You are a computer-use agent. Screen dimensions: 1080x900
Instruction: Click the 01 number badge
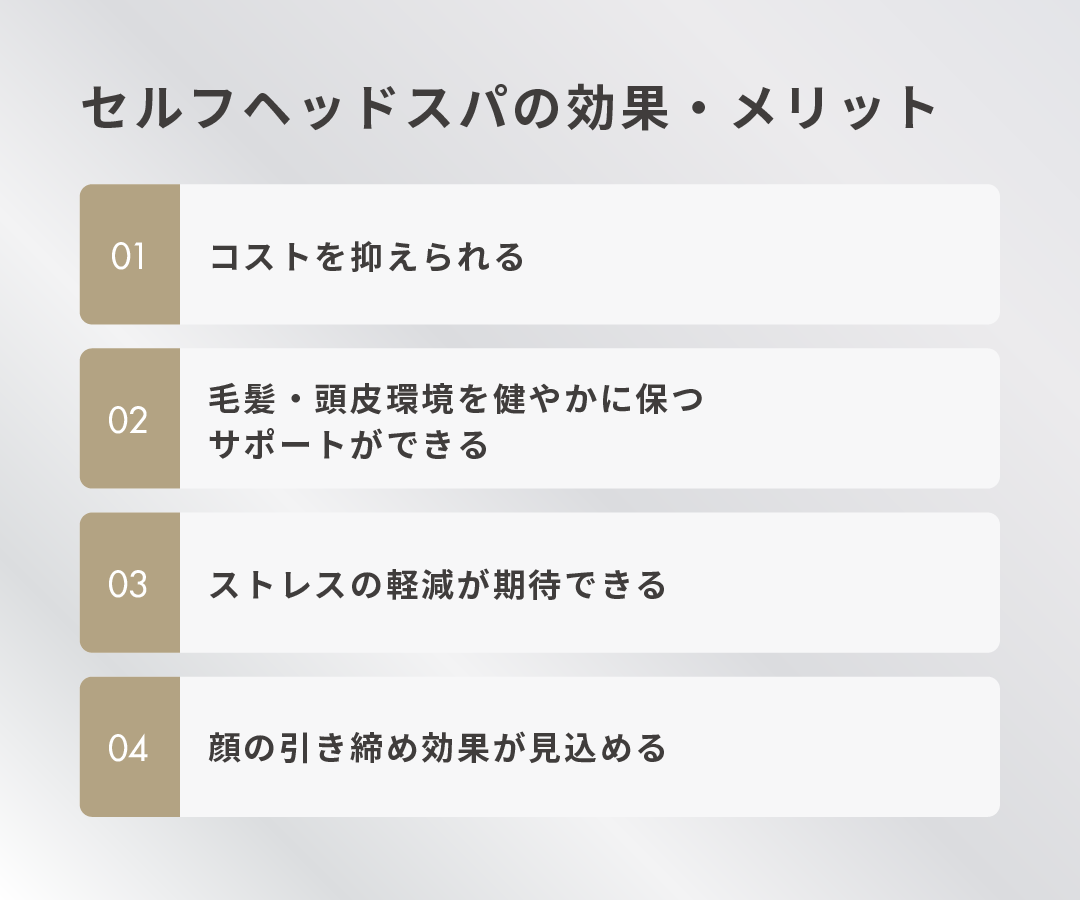pyautogui.click(x=129, y=255)
